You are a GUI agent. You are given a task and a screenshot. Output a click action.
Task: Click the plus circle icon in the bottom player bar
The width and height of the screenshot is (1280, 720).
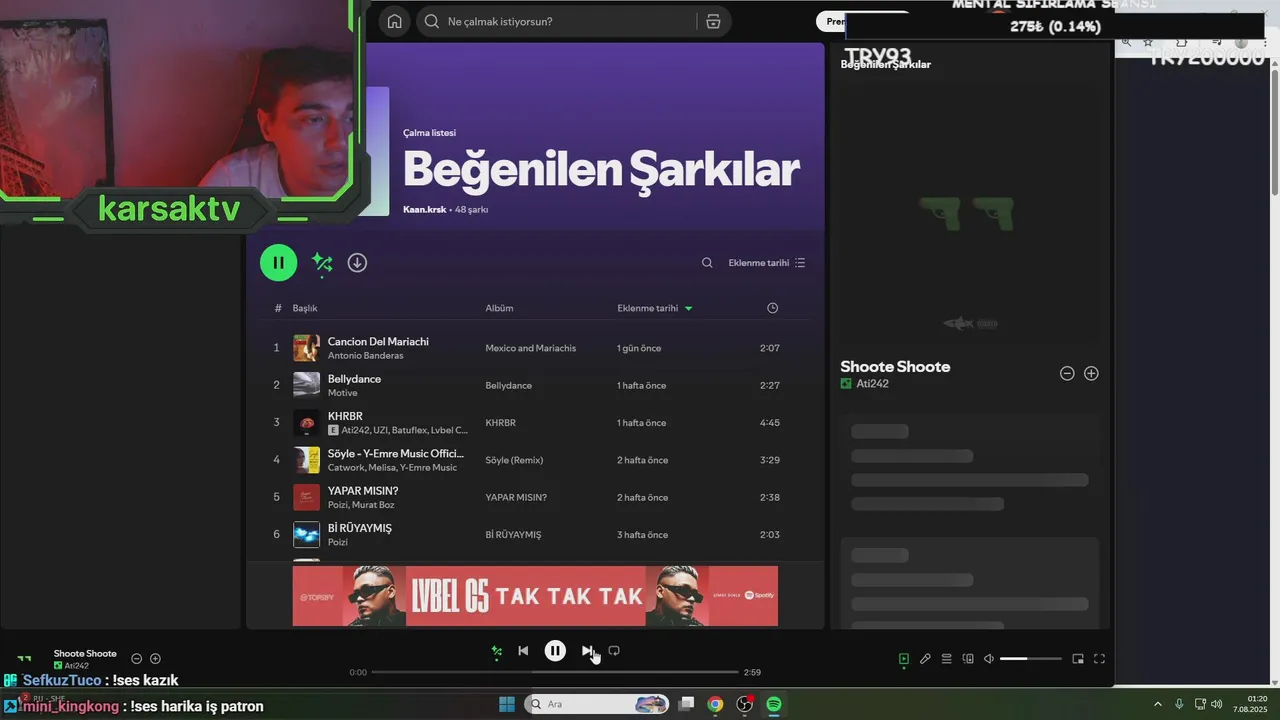[155, 658]
